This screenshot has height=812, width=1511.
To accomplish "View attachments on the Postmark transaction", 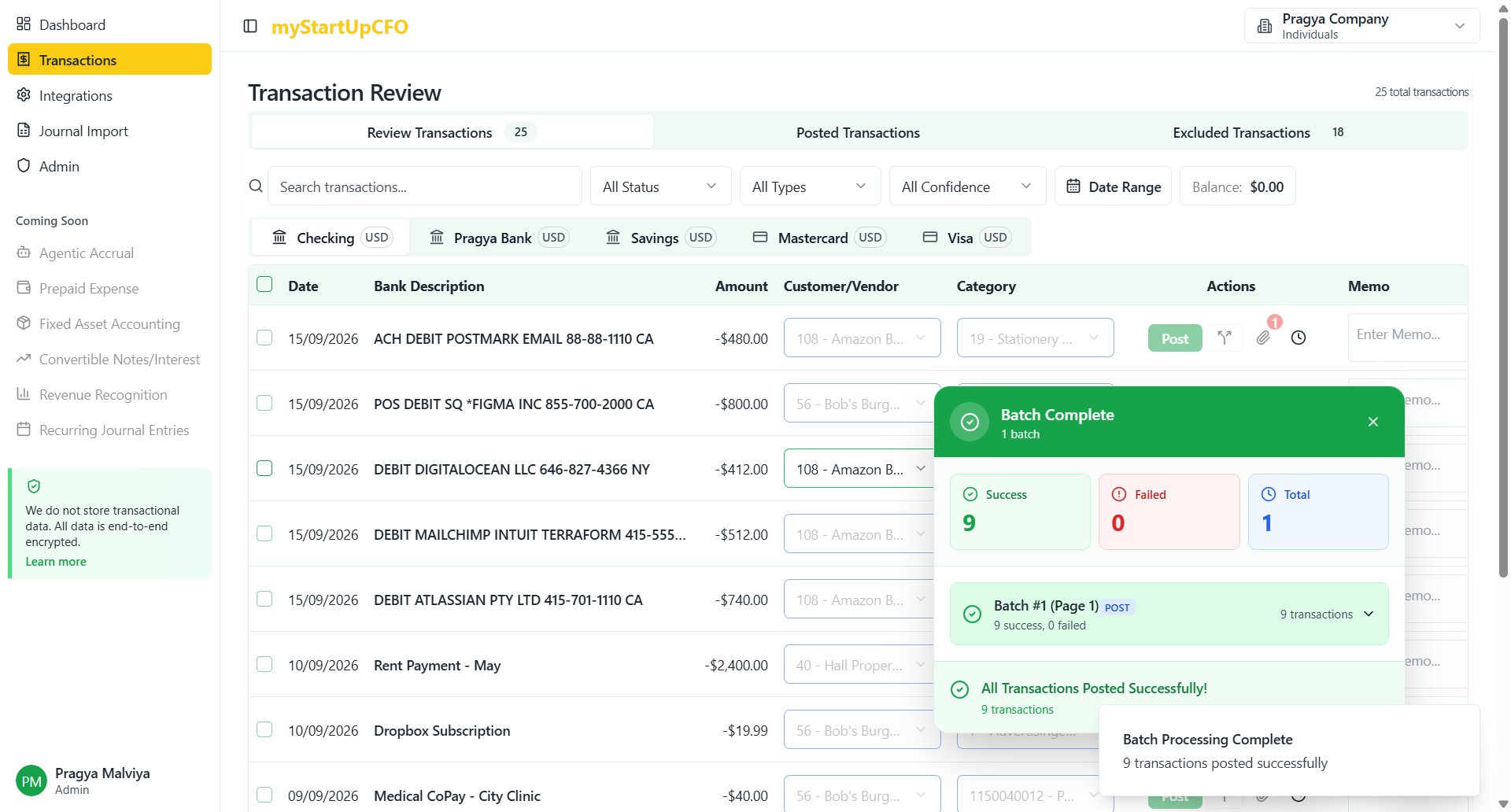I will (x=1264, y=338).
